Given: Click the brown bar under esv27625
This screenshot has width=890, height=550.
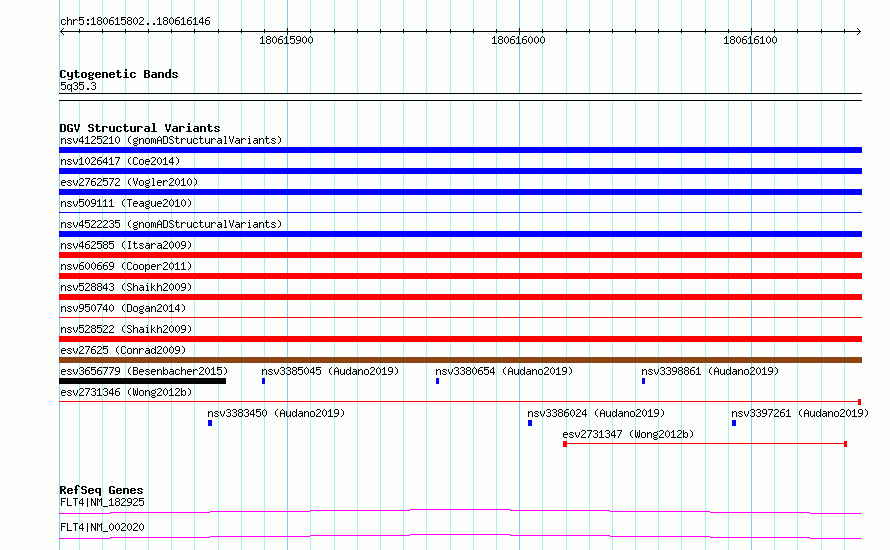Looking at the screenshot, I should pos(460,360).
